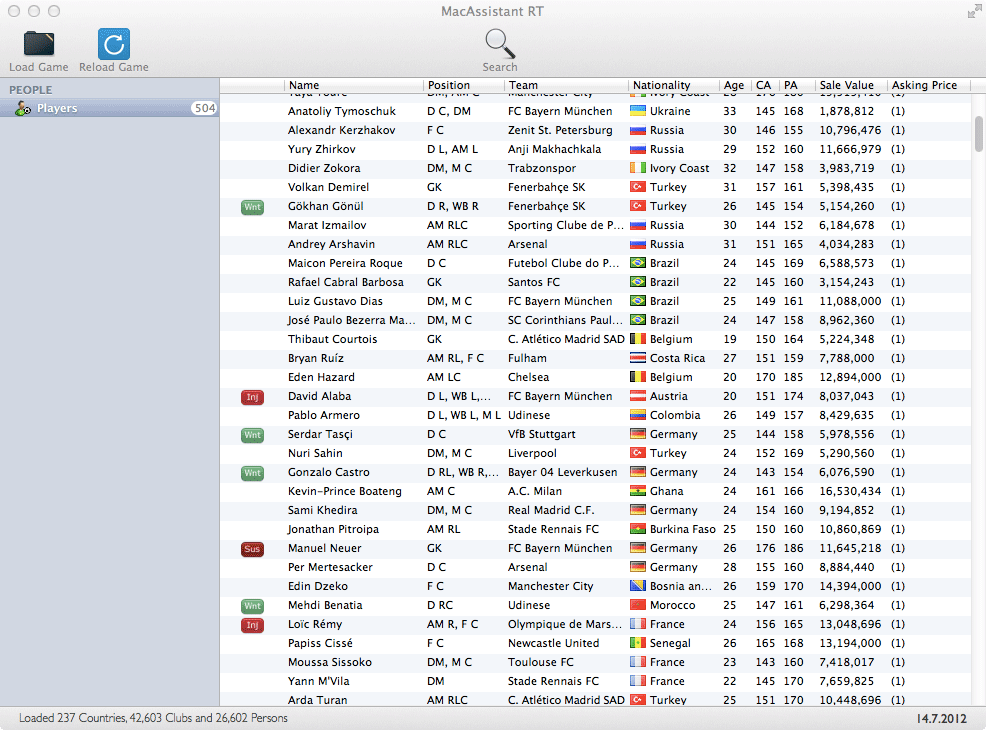Click the A.C. Milan team cell

[x=535, y=491]
